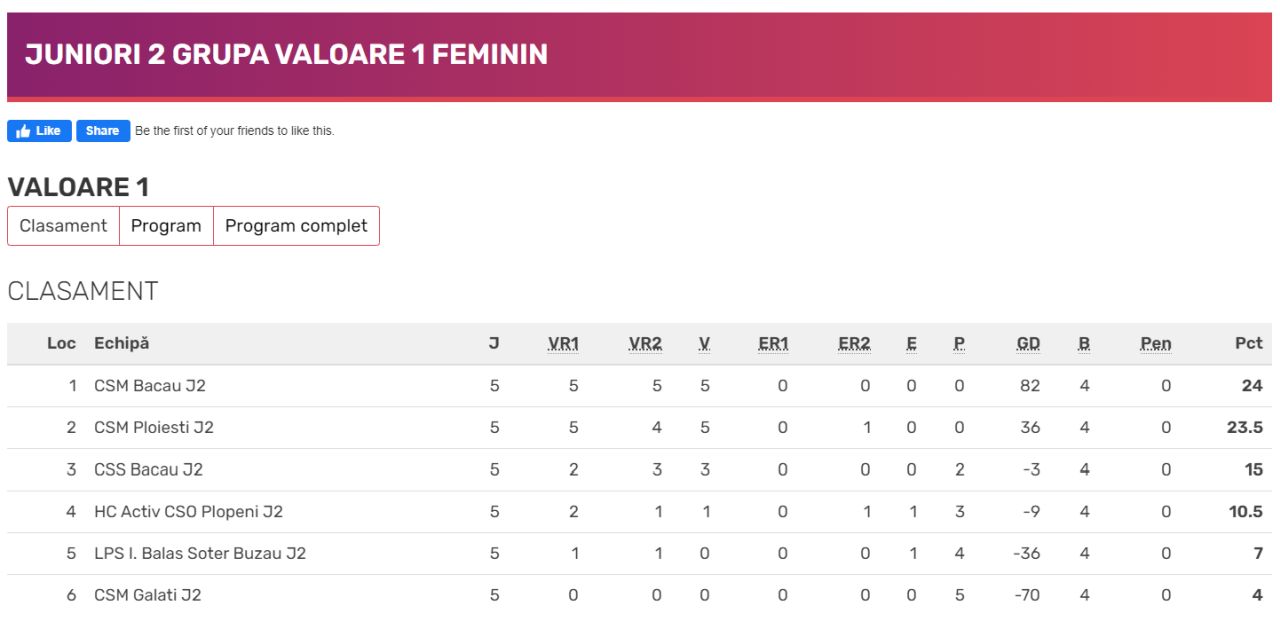
Task: Click the Echipă column header
Action: [121, 344]
